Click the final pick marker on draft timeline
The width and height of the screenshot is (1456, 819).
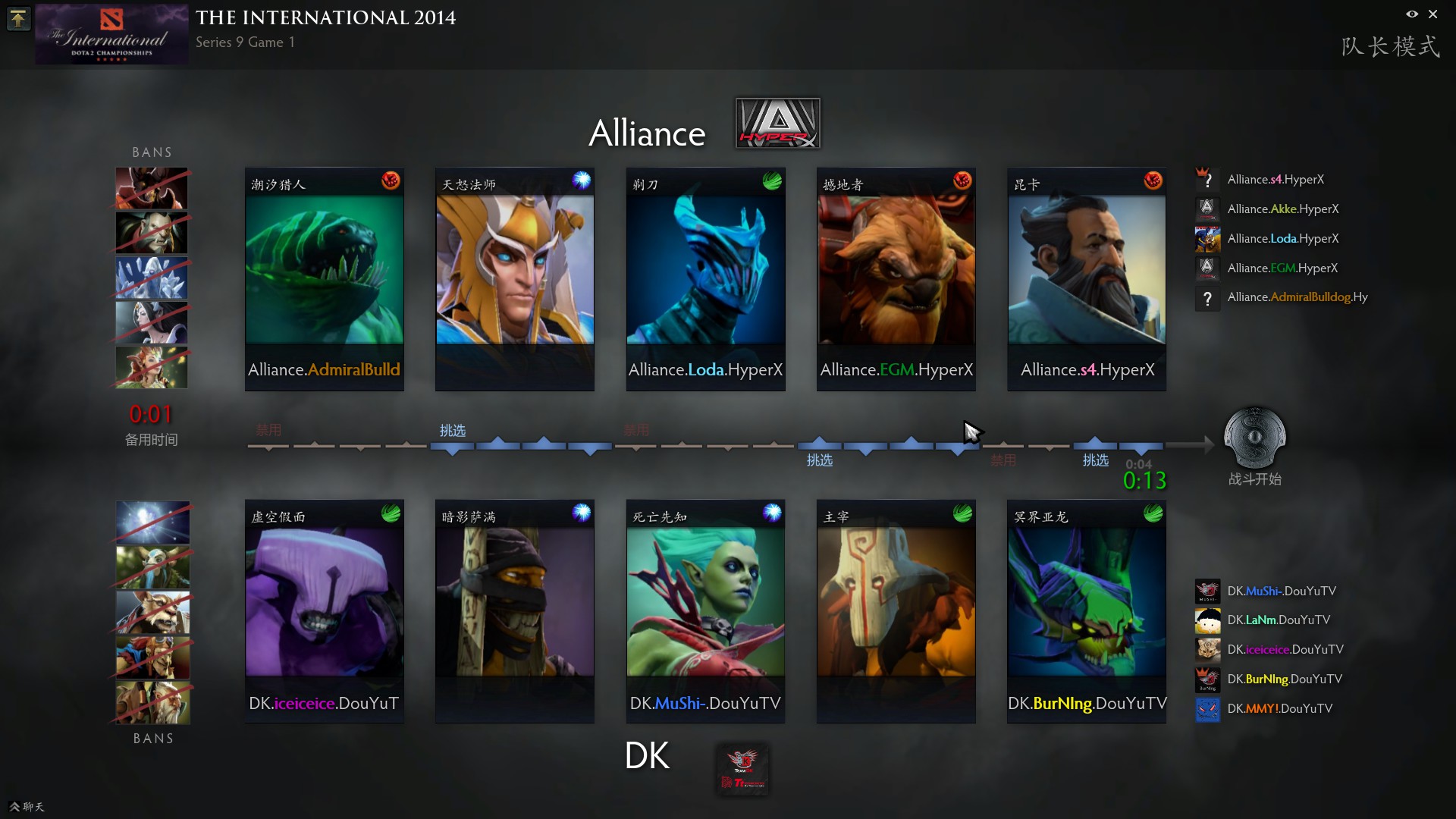[x=1141, y=447]
